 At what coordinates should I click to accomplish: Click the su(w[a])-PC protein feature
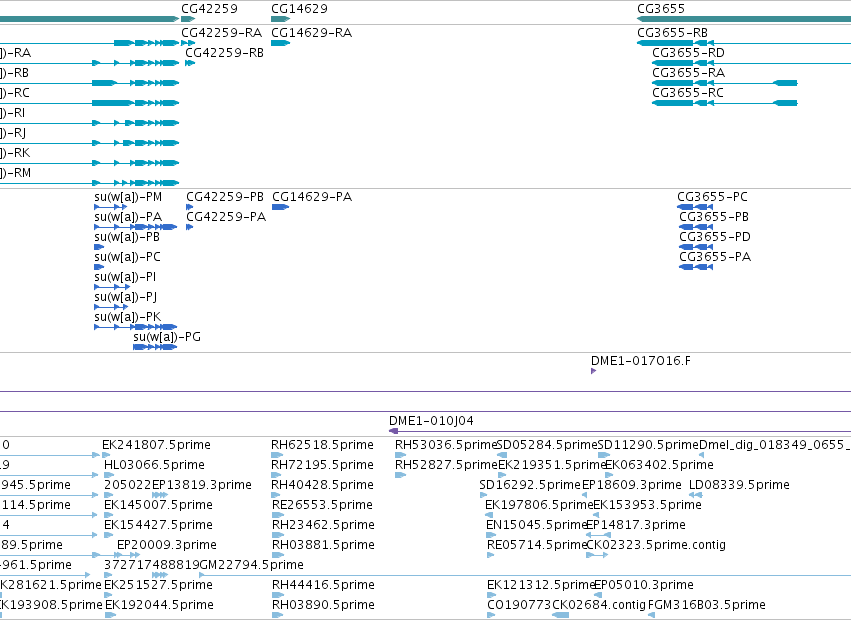pyautogui.click(x=99, y=267)
